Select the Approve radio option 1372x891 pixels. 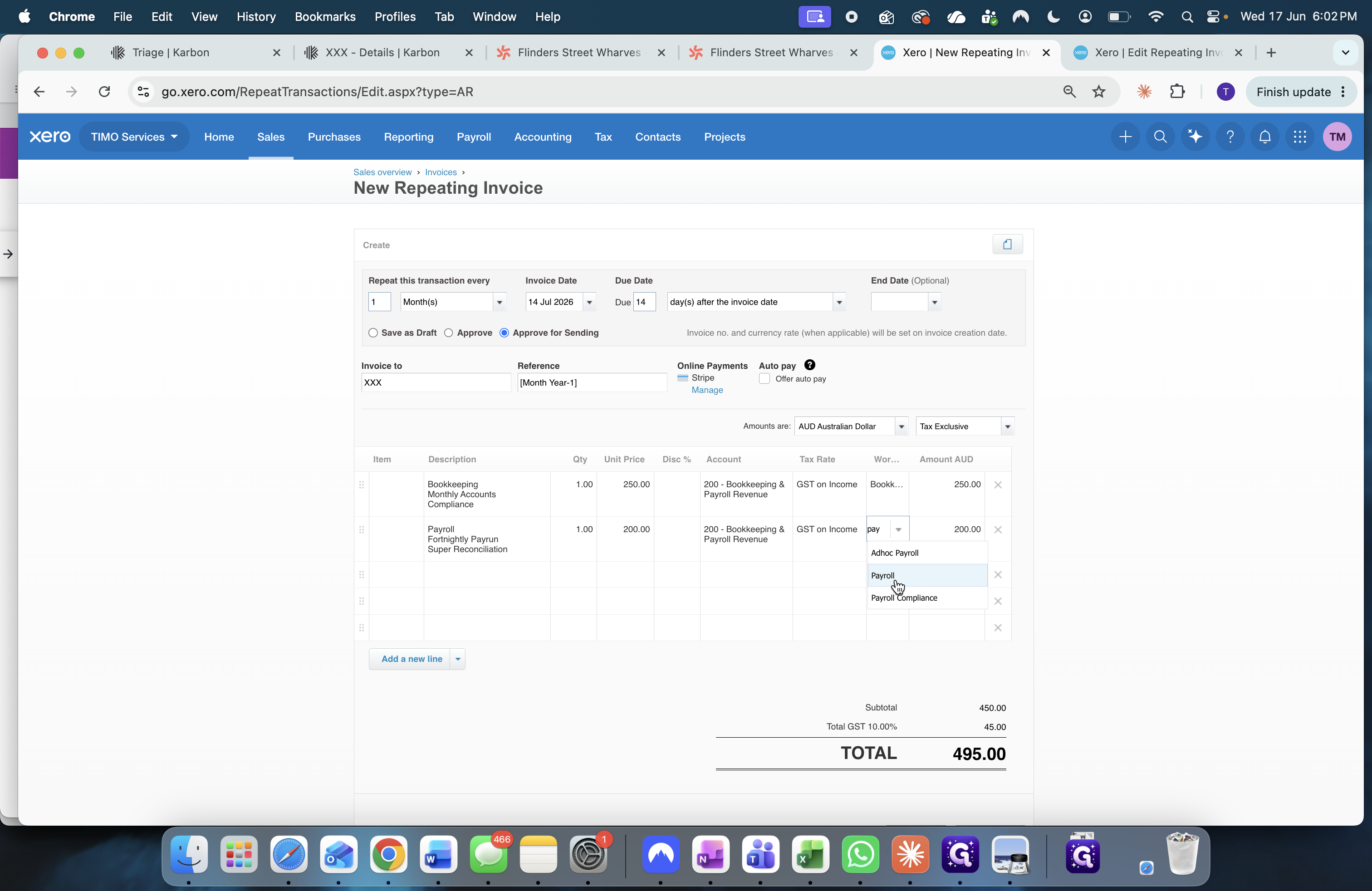point(449,333)
